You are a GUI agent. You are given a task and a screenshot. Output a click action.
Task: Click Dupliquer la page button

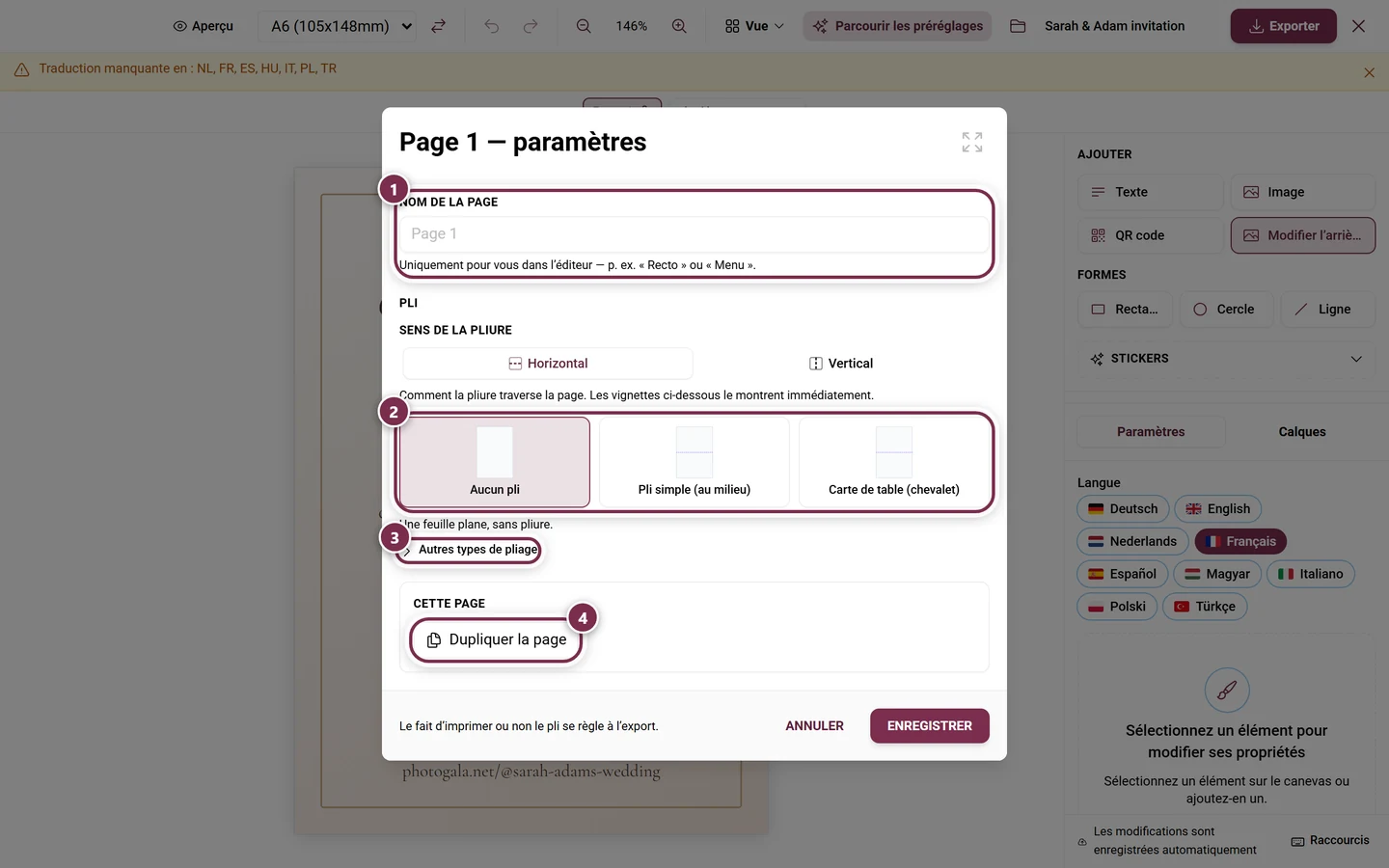pyautogui.click(x=497, y=639)
